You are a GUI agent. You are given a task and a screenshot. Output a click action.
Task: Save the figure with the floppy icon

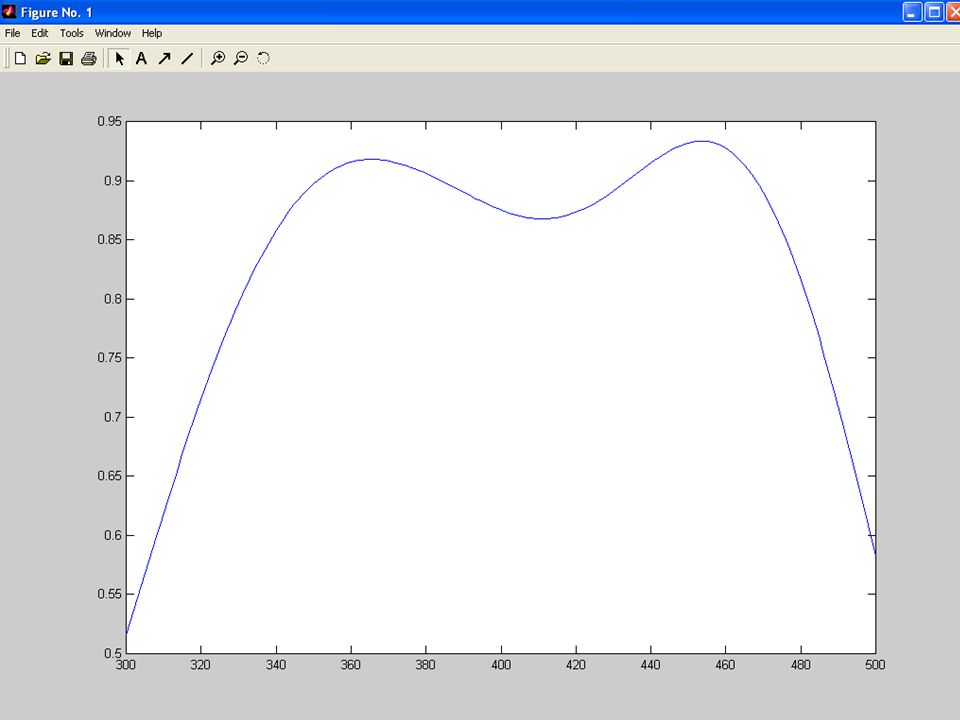coord(66,58)
